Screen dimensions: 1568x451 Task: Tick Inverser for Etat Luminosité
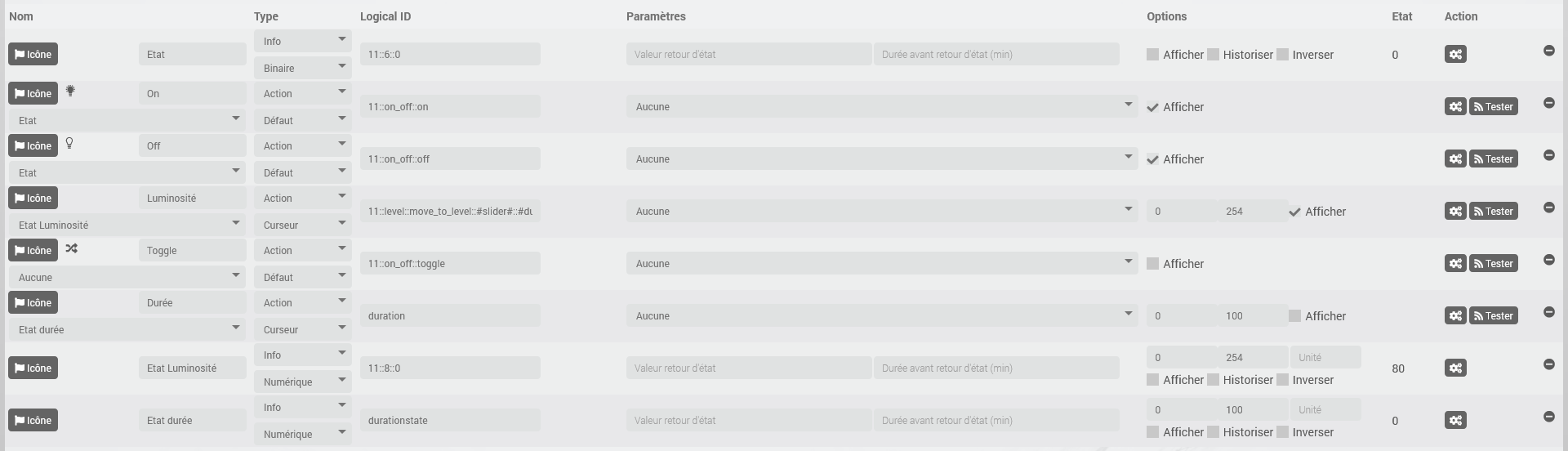(1283, 380)
